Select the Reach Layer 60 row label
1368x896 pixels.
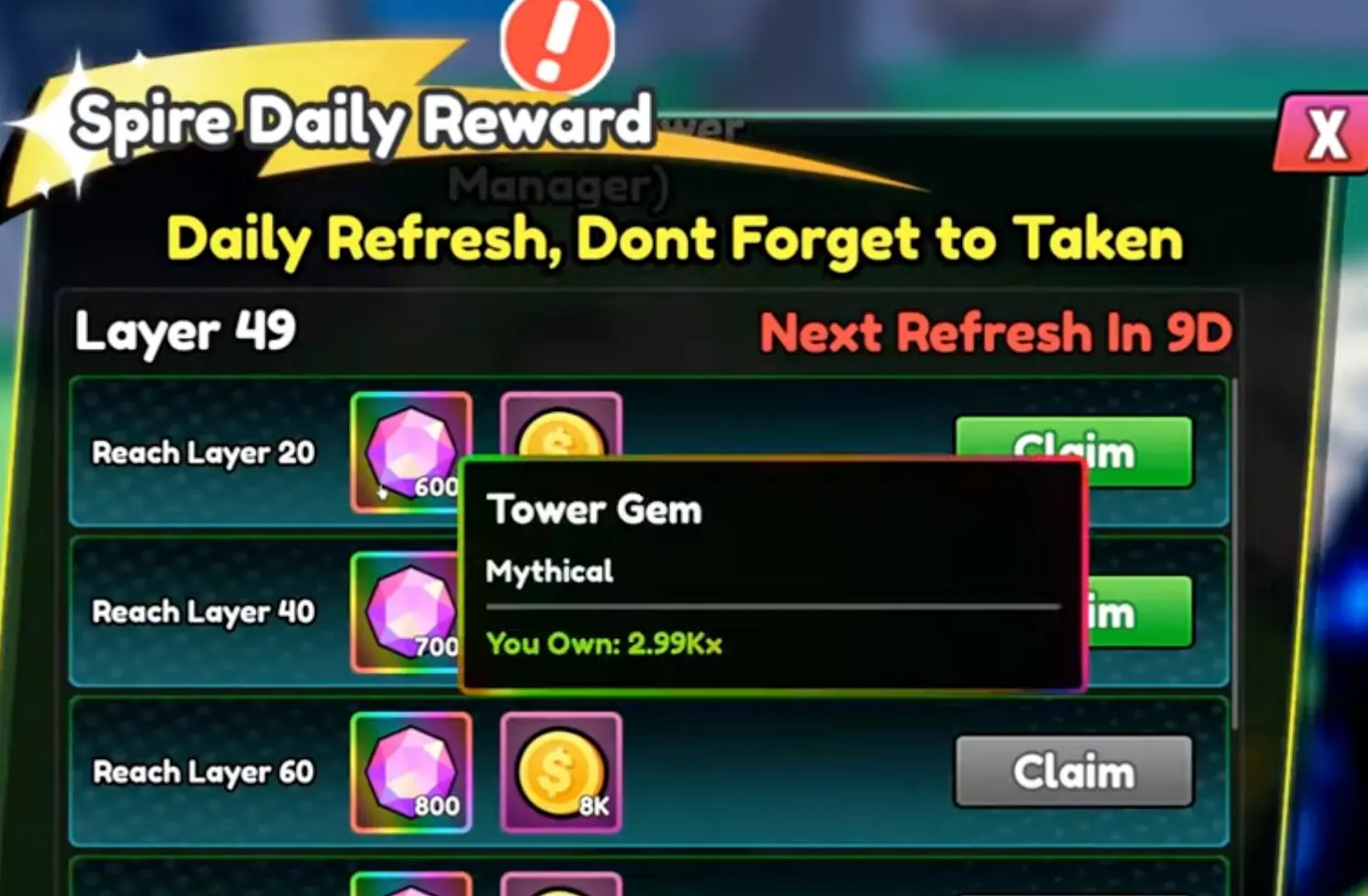click(x=204, y=772)
